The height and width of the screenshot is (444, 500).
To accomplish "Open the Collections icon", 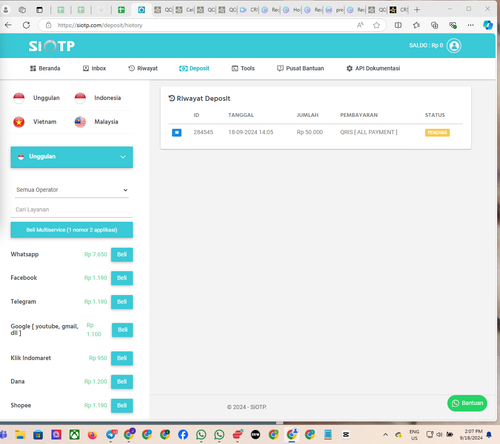I will pyautogui.click(x=434, y=25).
